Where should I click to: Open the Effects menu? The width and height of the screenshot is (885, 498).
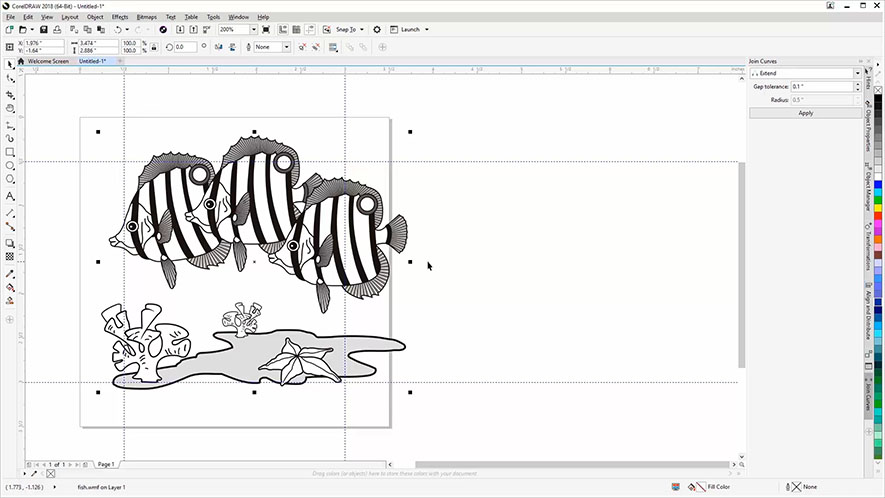click(x=120, y=17)
